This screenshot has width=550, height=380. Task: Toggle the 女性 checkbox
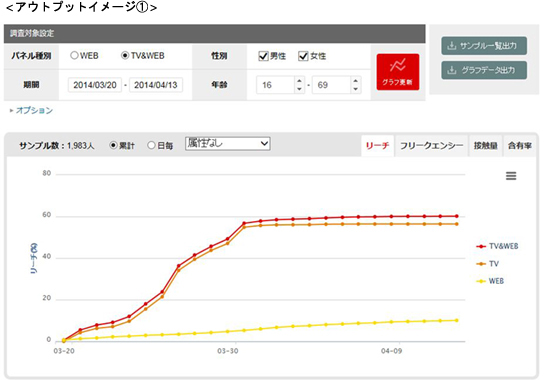(x=303, y=56)
